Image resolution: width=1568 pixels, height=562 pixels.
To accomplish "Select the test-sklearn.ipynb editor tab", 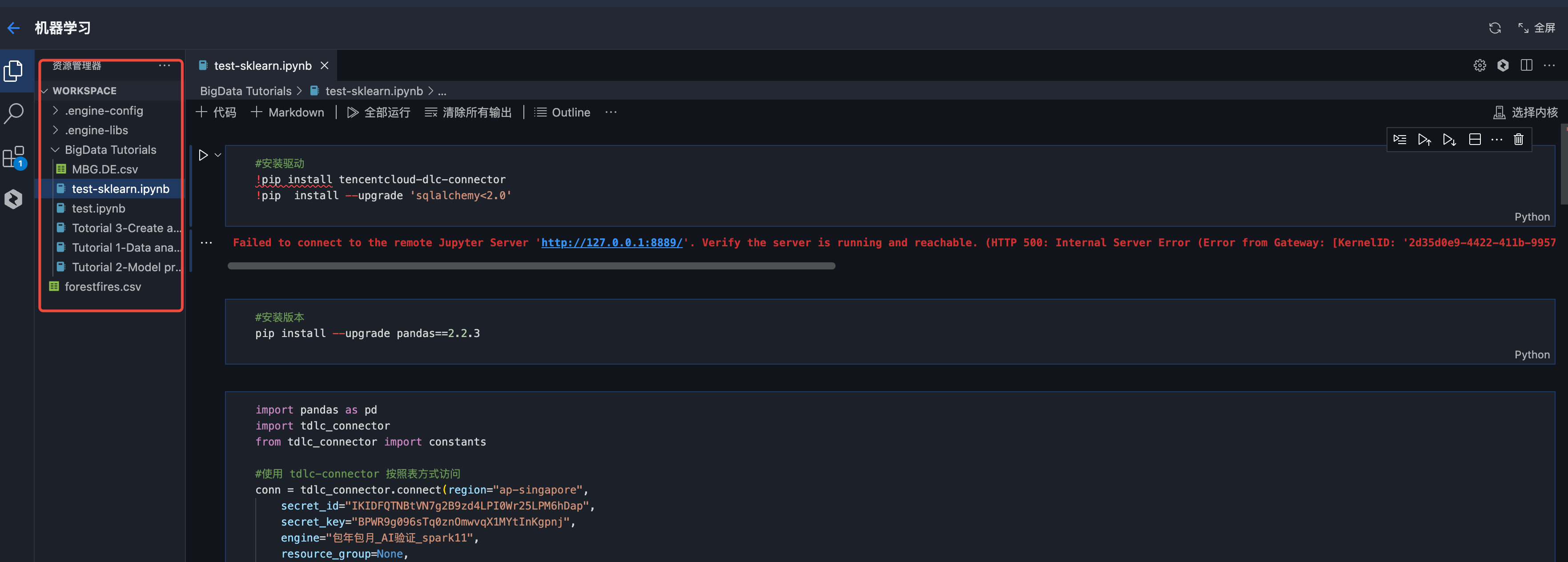I will 262,66.
